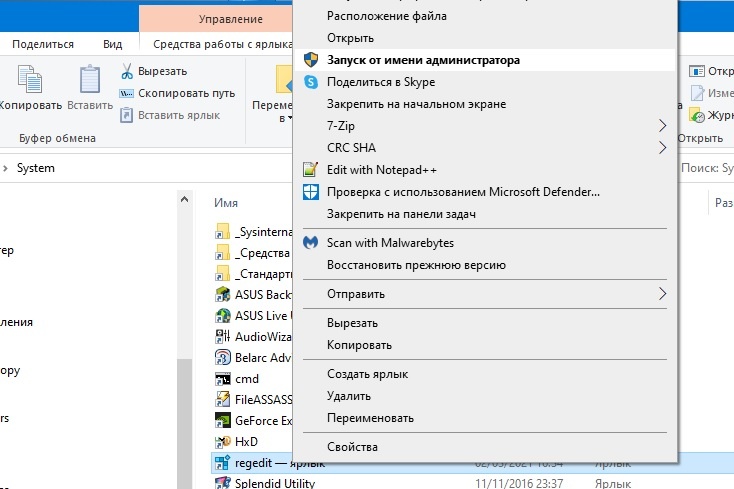734x489 pixels.
Task: Click the Поиск search field
Action: 706,168
